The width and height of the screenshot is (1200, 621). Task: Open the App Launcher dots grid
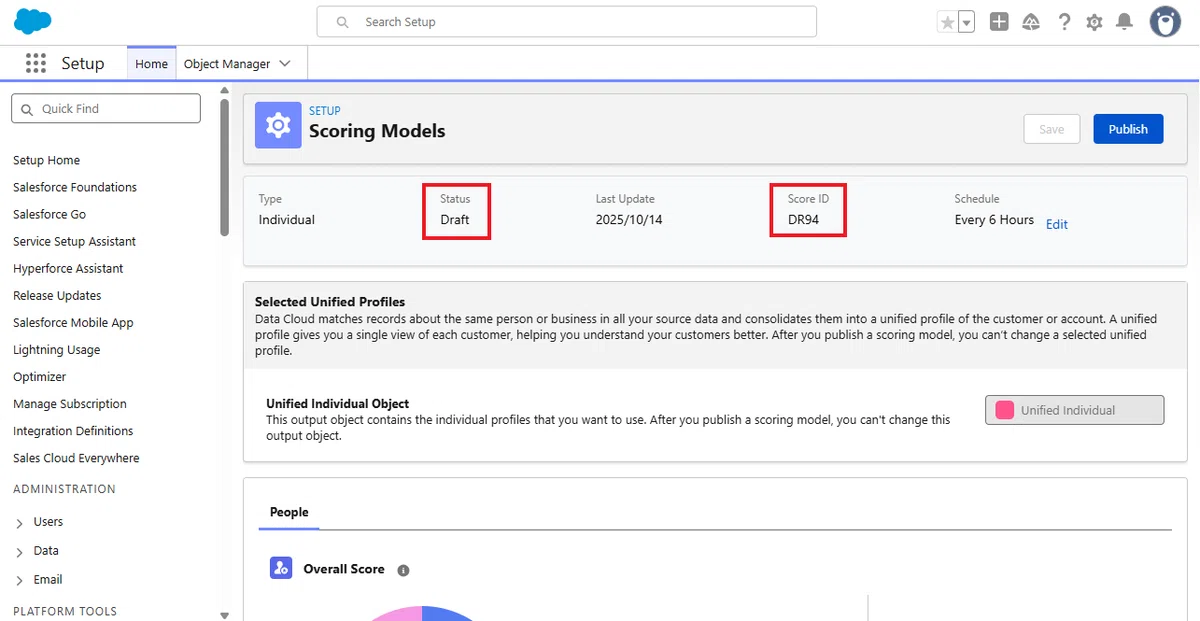[36, 63]
